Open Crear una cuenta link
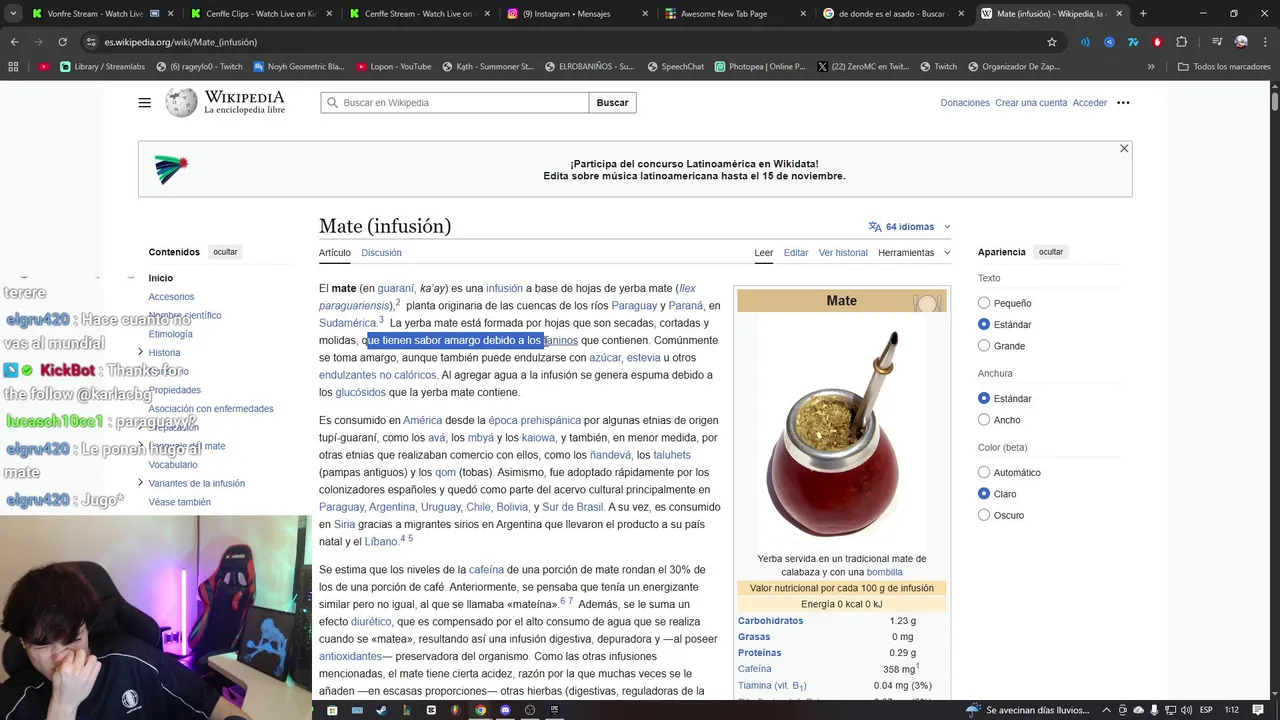Image resolution: width=1280 pixels, height=720 pixels. point(1031,103)
